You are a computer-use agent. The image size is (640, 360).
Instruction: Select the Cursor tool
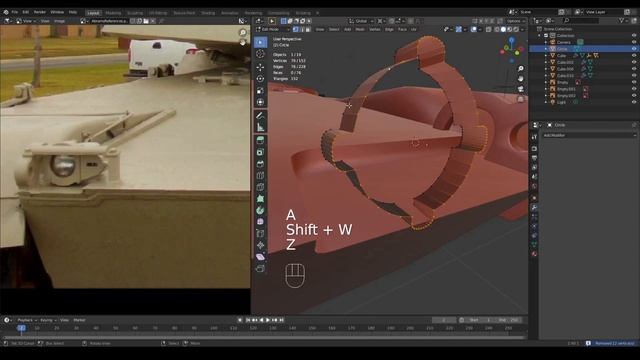coord(260,54)
